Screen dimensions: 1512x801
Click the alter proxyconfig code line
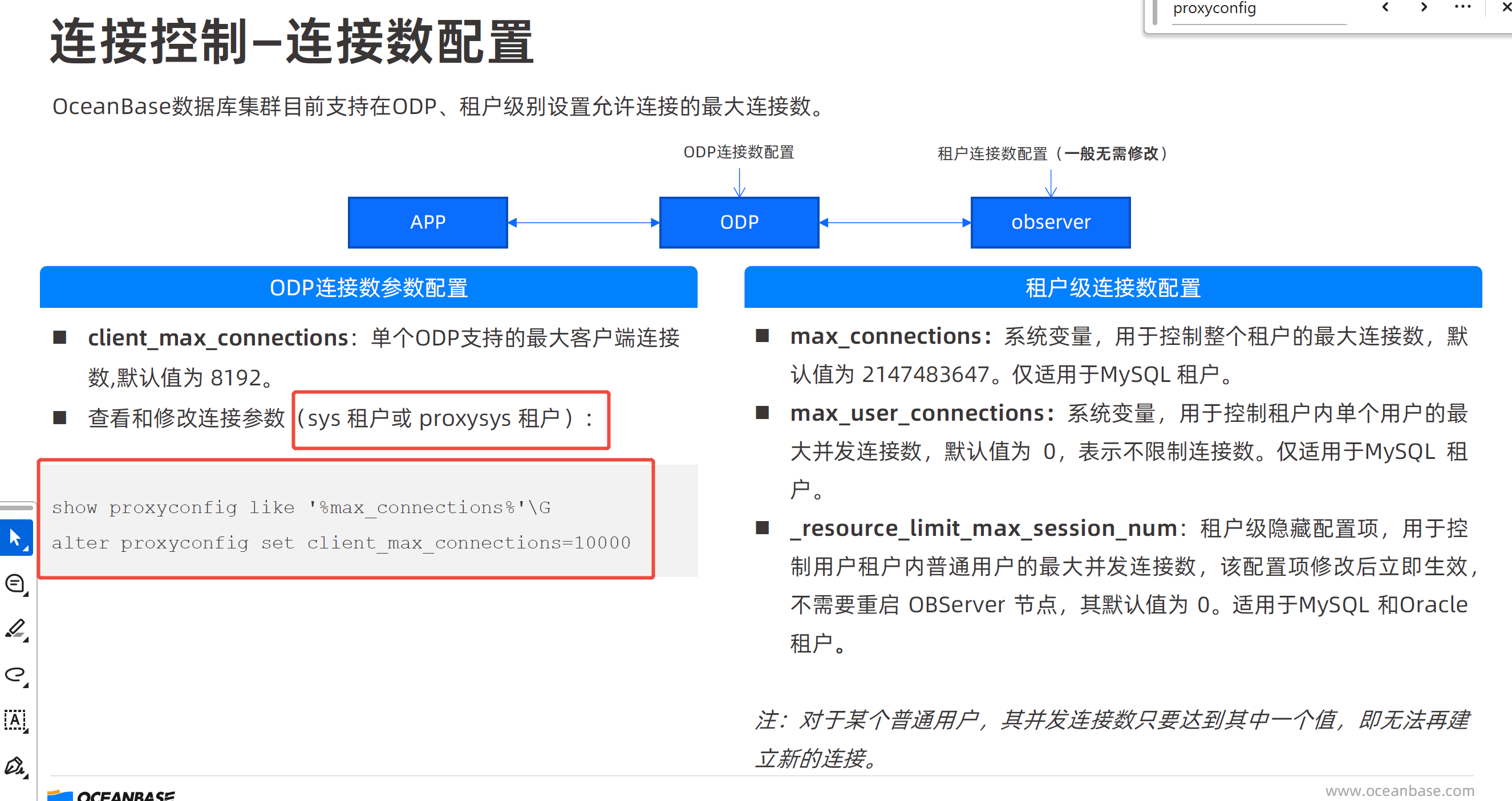[340, 543]
